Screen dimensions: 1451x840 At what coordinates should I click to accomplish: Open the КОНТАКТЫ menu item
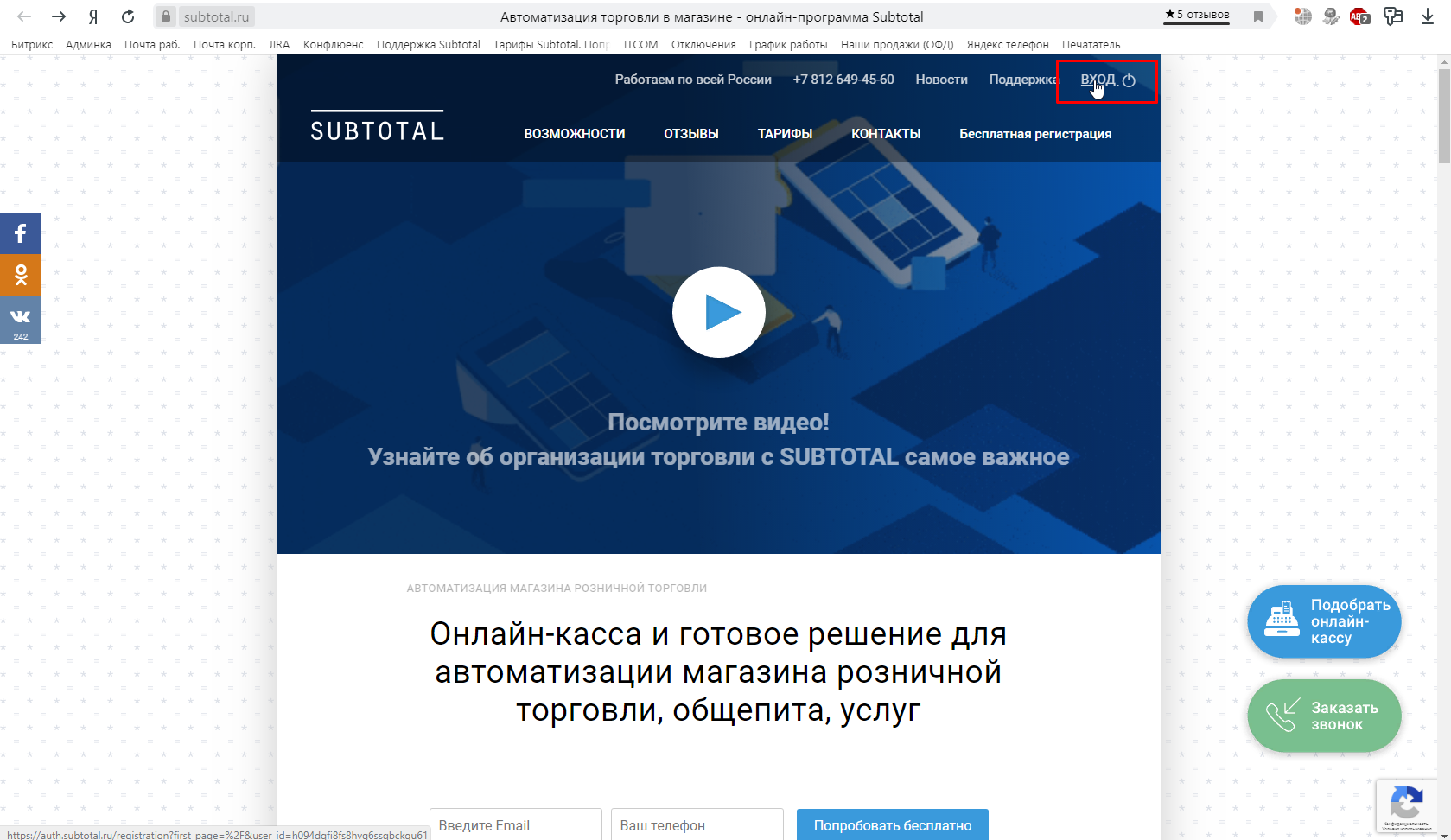[886, 134]
